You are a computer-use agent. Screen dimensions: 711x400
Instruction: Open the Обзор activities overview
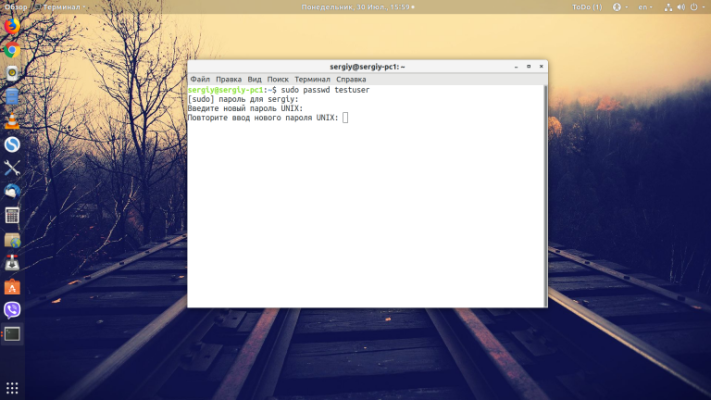[16, 7]
